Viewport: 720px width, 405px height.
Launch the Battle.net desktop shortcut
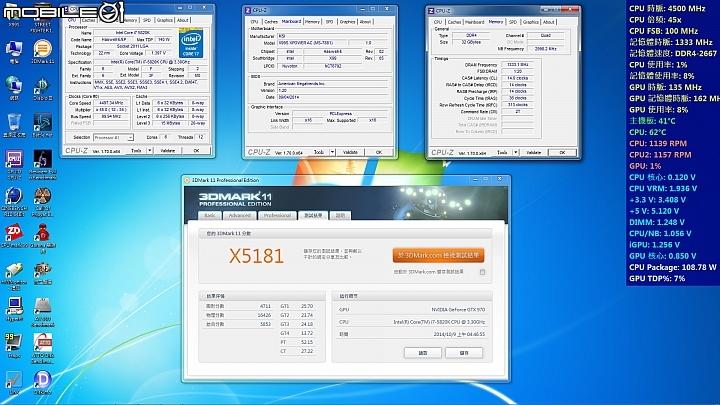point(42,125)
